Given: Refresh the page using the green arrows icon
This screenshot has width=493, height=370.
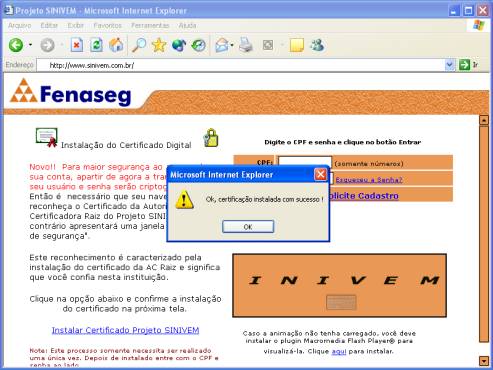Looking at the screenshot, I should point(96,45).
